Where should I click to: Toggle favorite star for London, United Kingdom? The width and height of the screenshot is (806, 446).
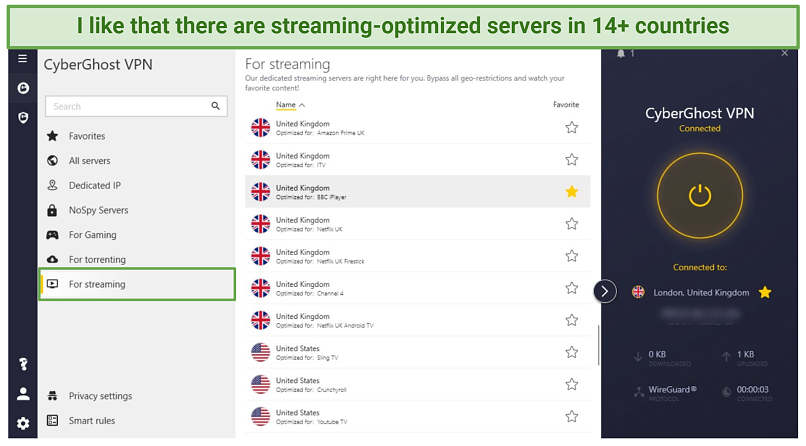click(765, 292)
